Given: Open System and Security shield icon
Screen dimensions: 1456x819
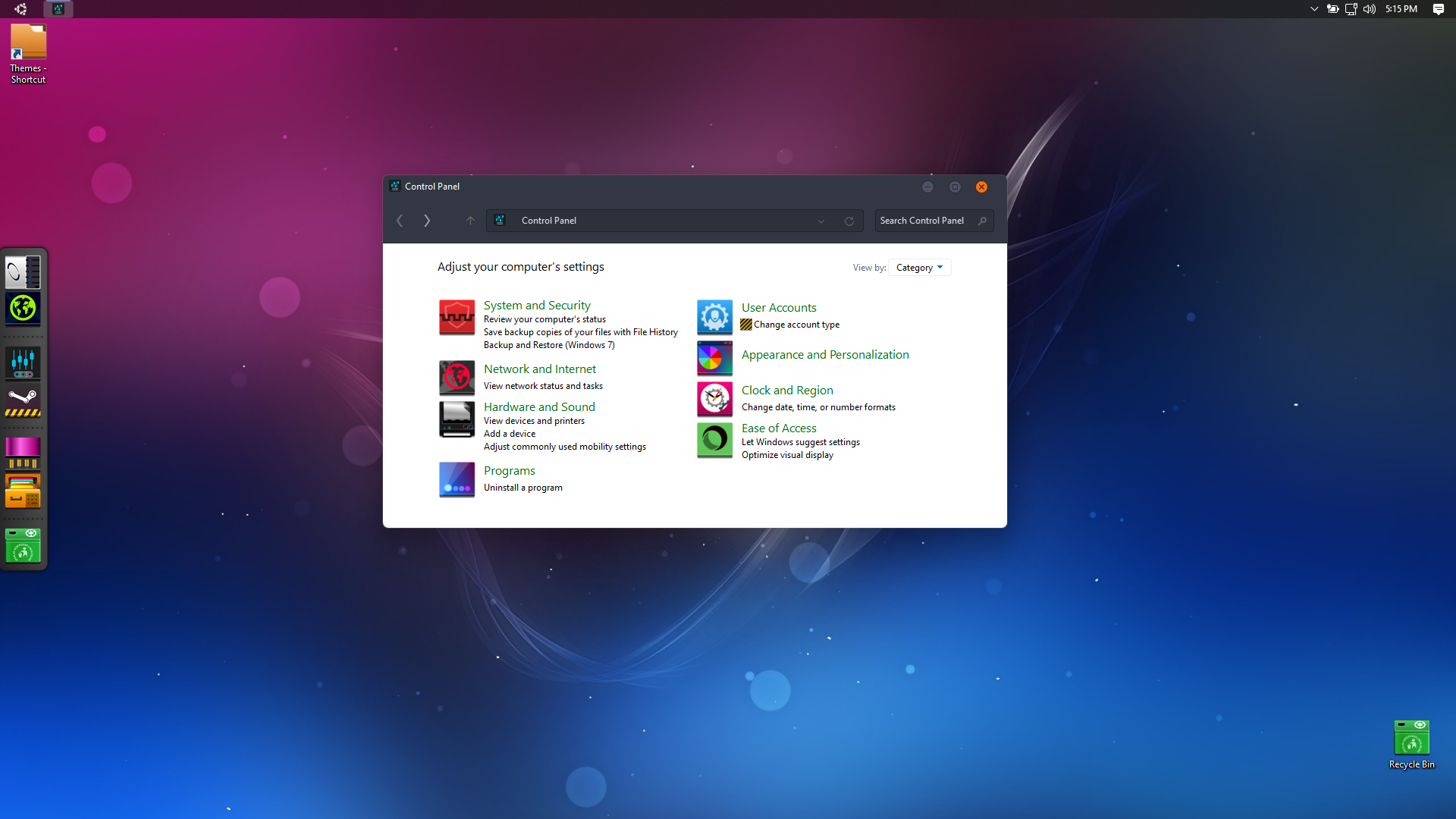Looking at the screenshot, I should pyautogui.click(x=457, y=317).
